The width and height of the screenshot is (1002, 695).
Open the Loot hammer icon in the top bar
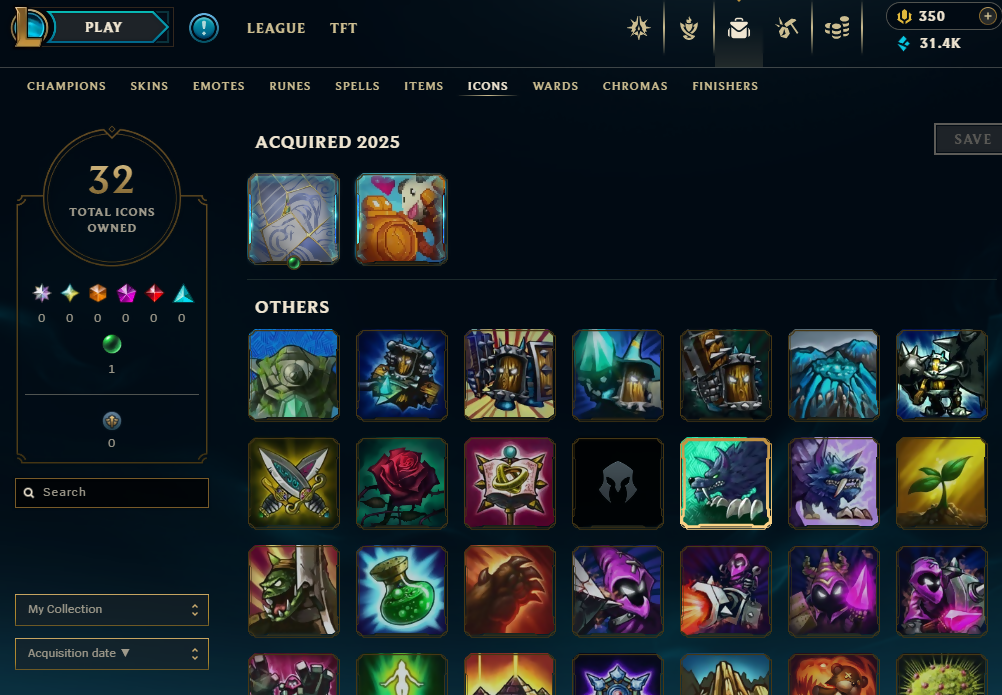[787, 28]
